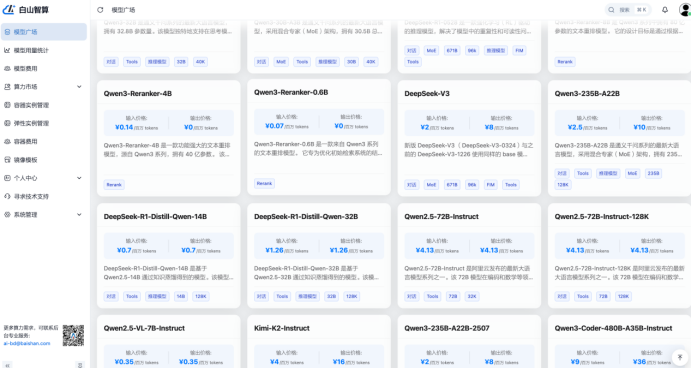The image size is (691, 368).
Task: Click ¥10 output price on Qwen3-235B-A22B
Action: [x=639, y=127]
